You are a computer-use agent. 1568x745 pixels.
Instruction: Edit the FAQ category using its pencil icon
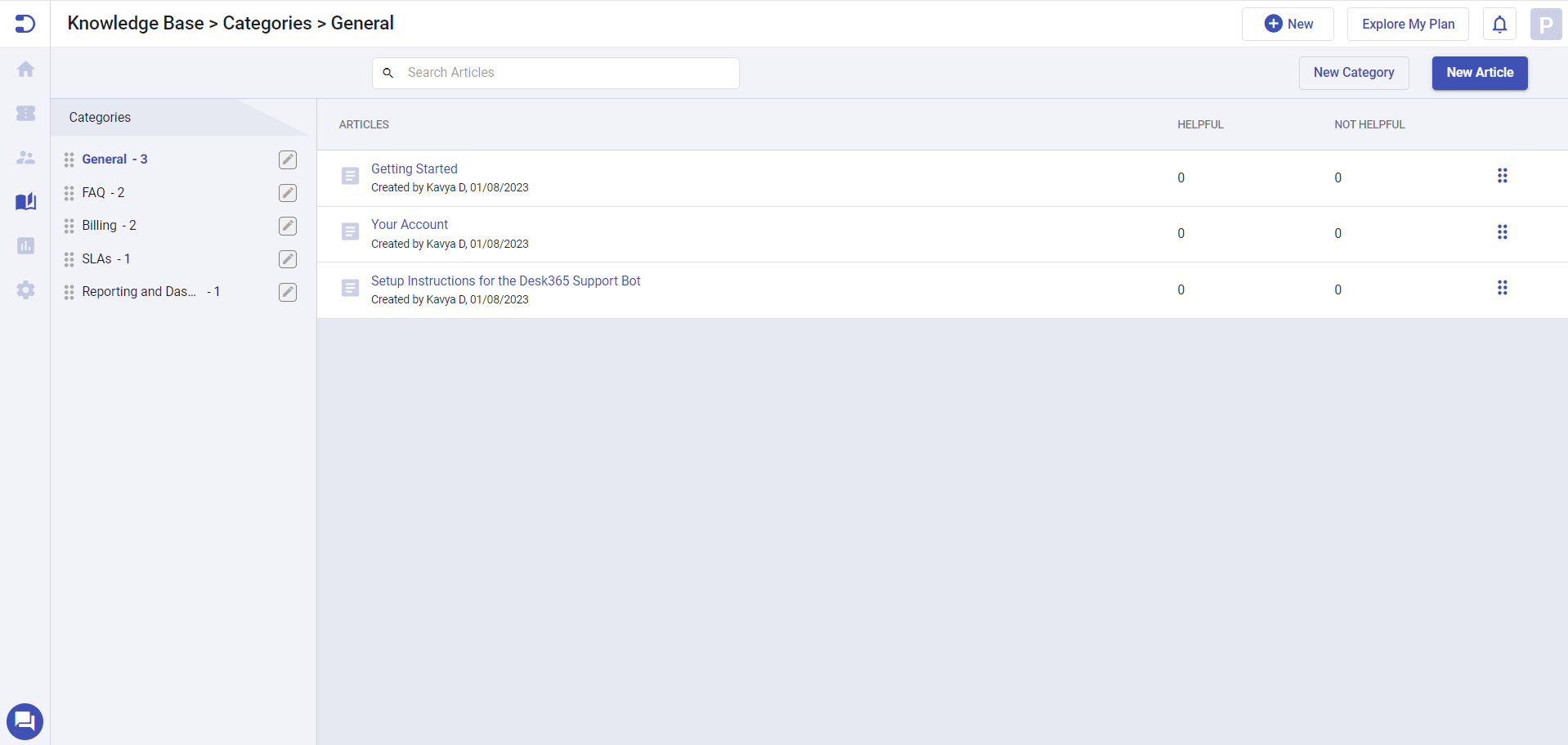click(287, 193)
